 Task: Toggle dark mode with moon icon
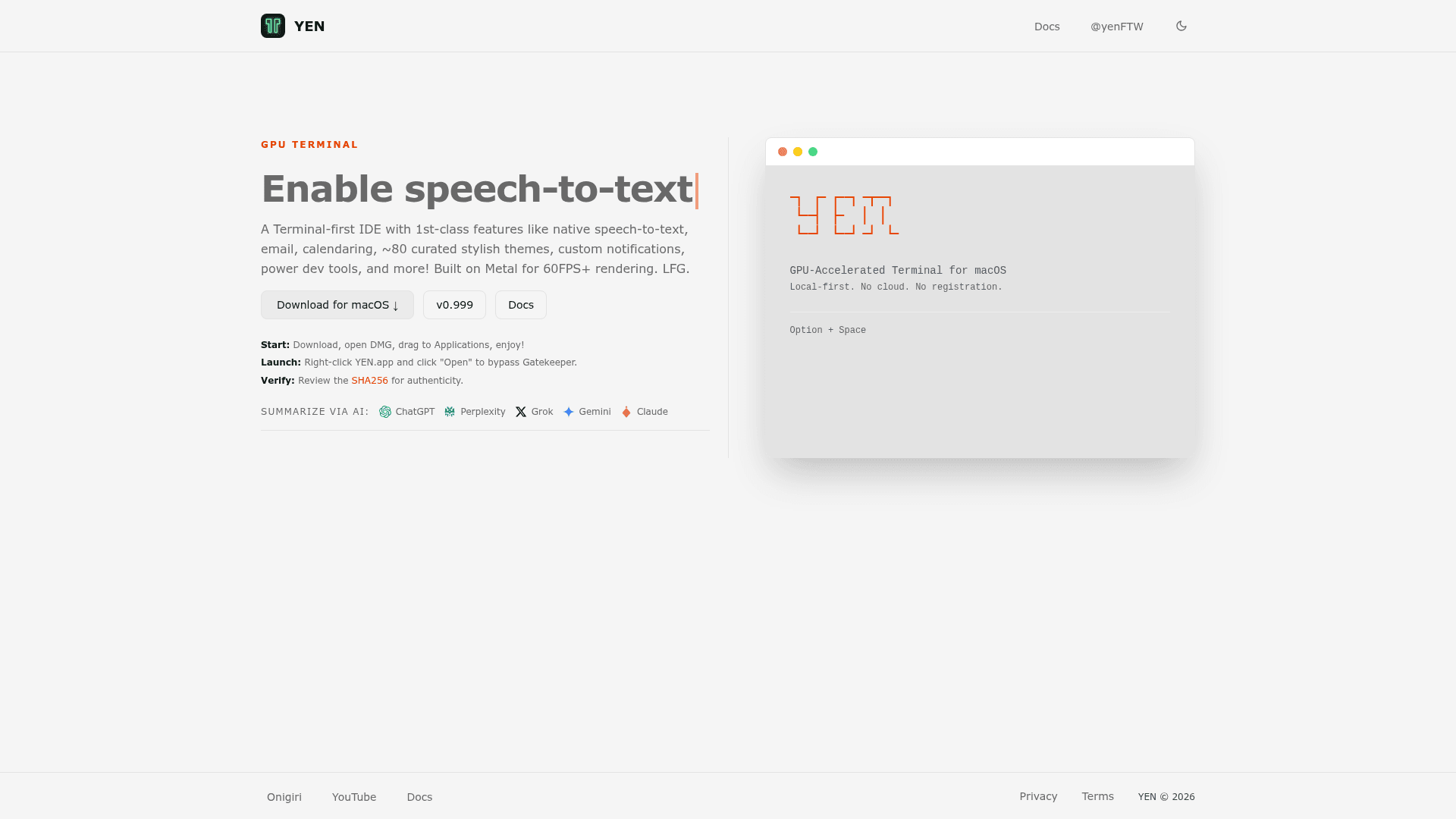coord(1181,26)
